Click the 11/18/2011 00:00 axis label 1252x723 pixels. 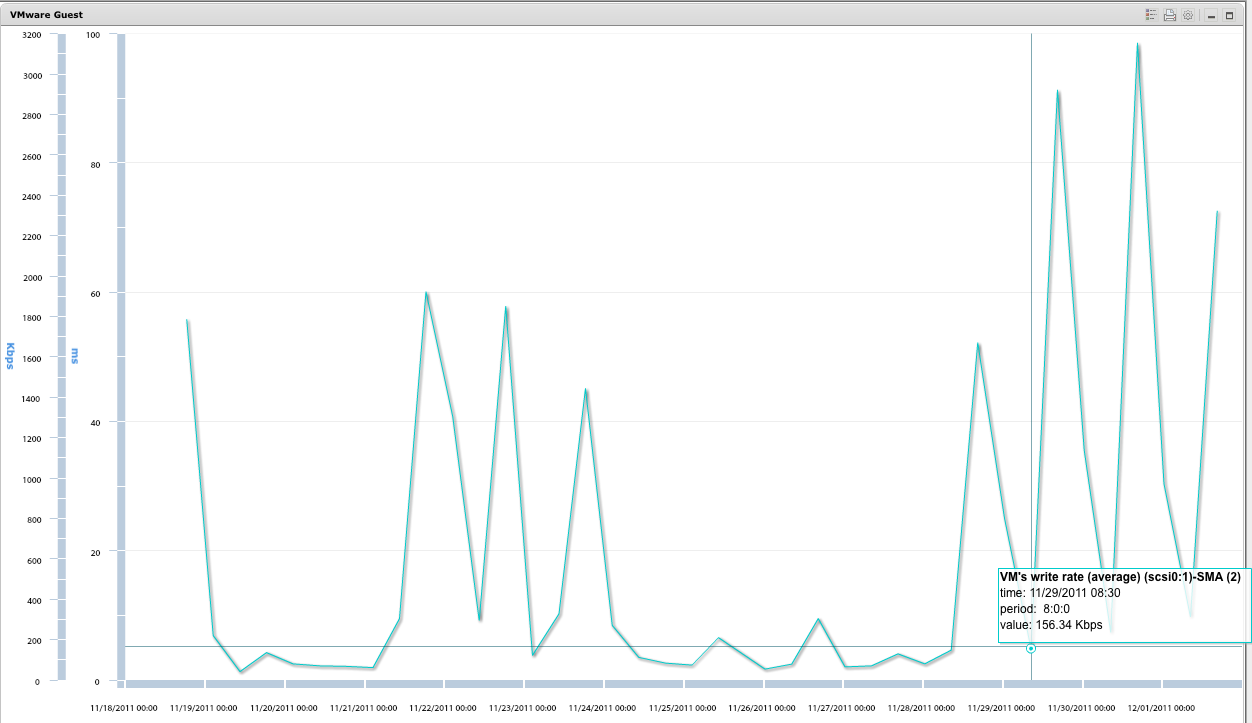[122, 707]
